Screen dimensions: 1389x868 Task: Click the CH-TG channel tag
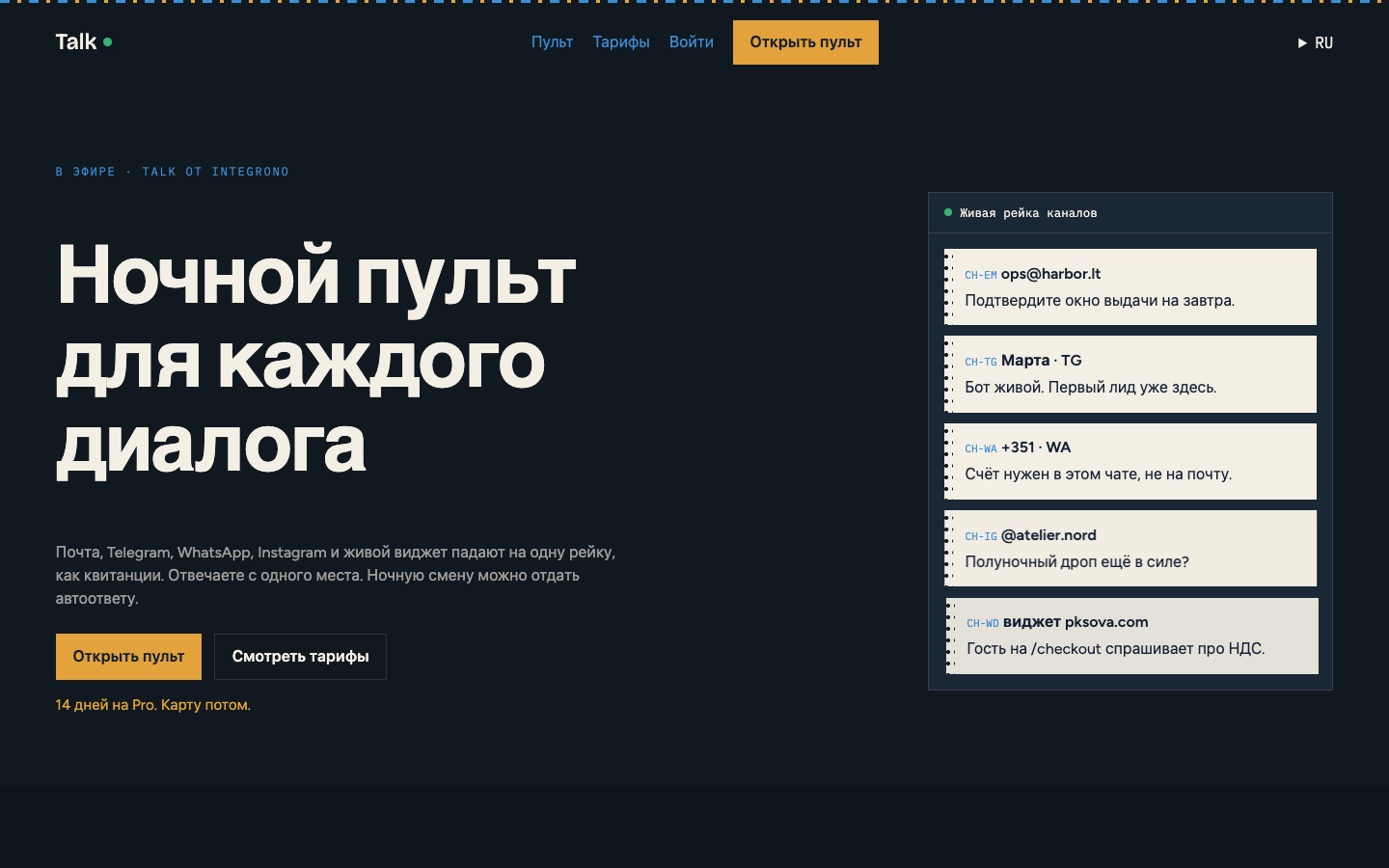[x=981, y=362]
